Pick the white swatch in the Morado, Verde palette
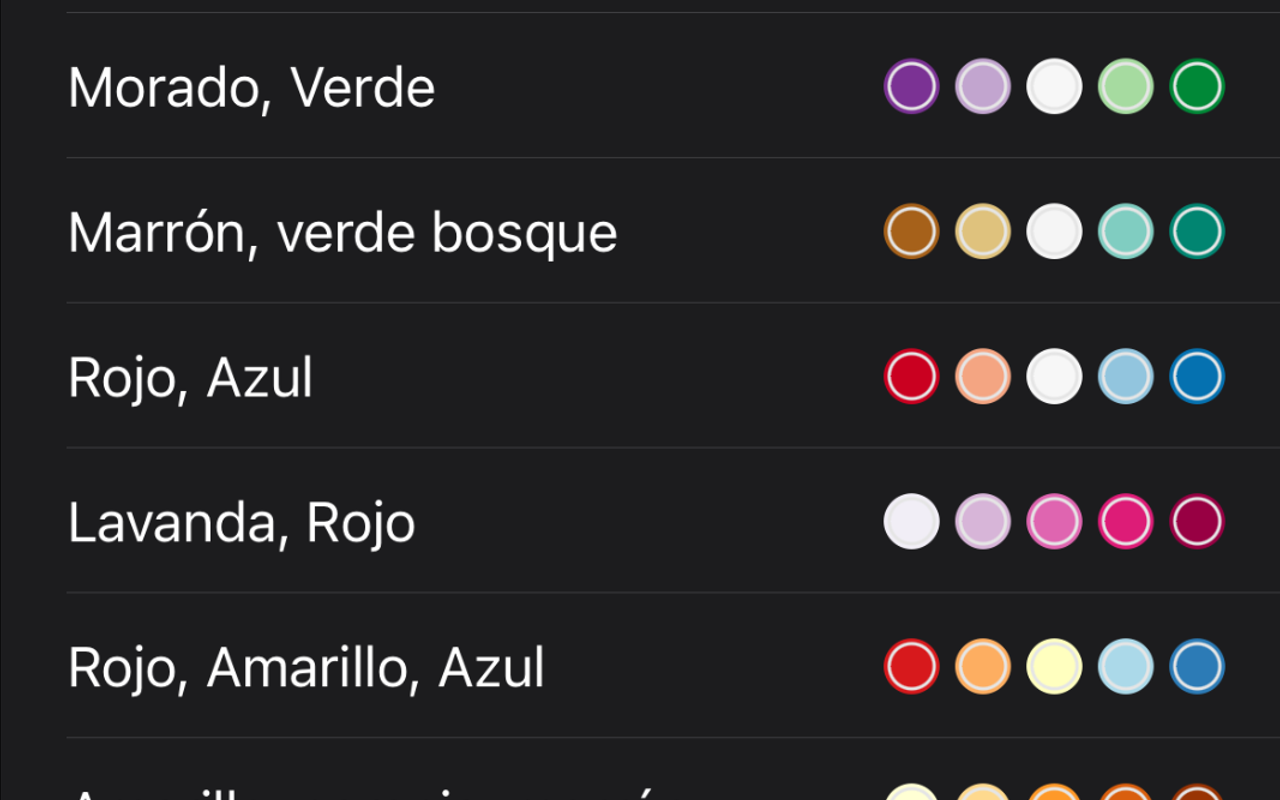Viewport: 1280px width, 800px height. 1054,86
